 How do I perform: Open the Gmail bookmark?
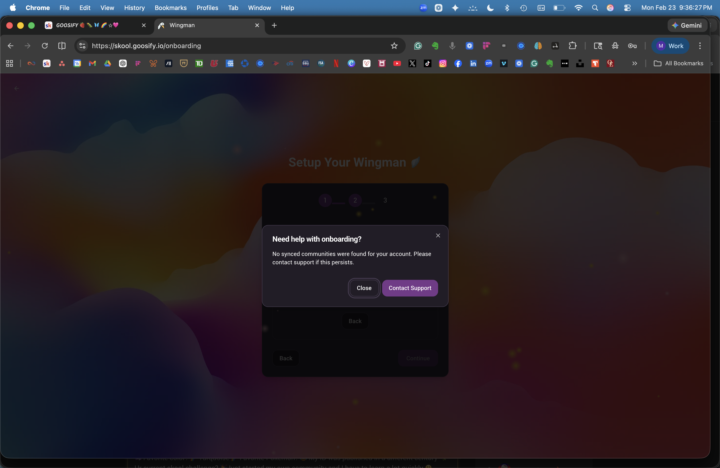pos(92,63)
